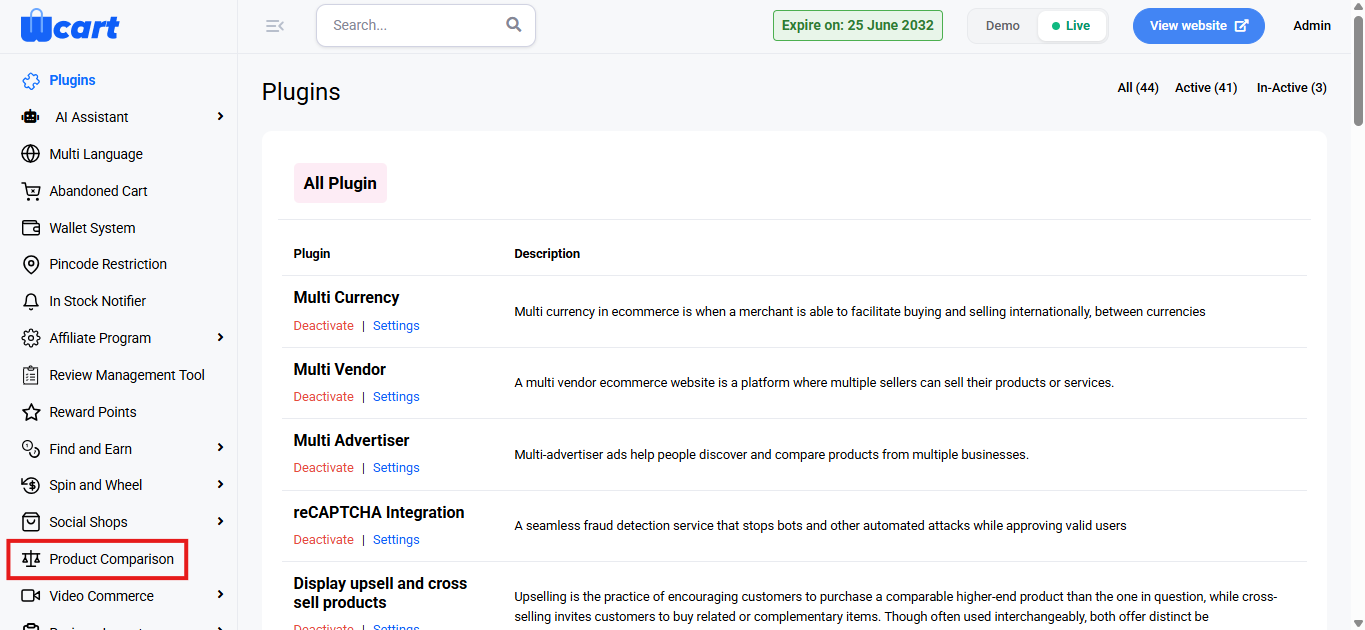Click the Review Management Tool clipboard icon
This screenshot has width=1365, height=630.
tap(31, 375)
